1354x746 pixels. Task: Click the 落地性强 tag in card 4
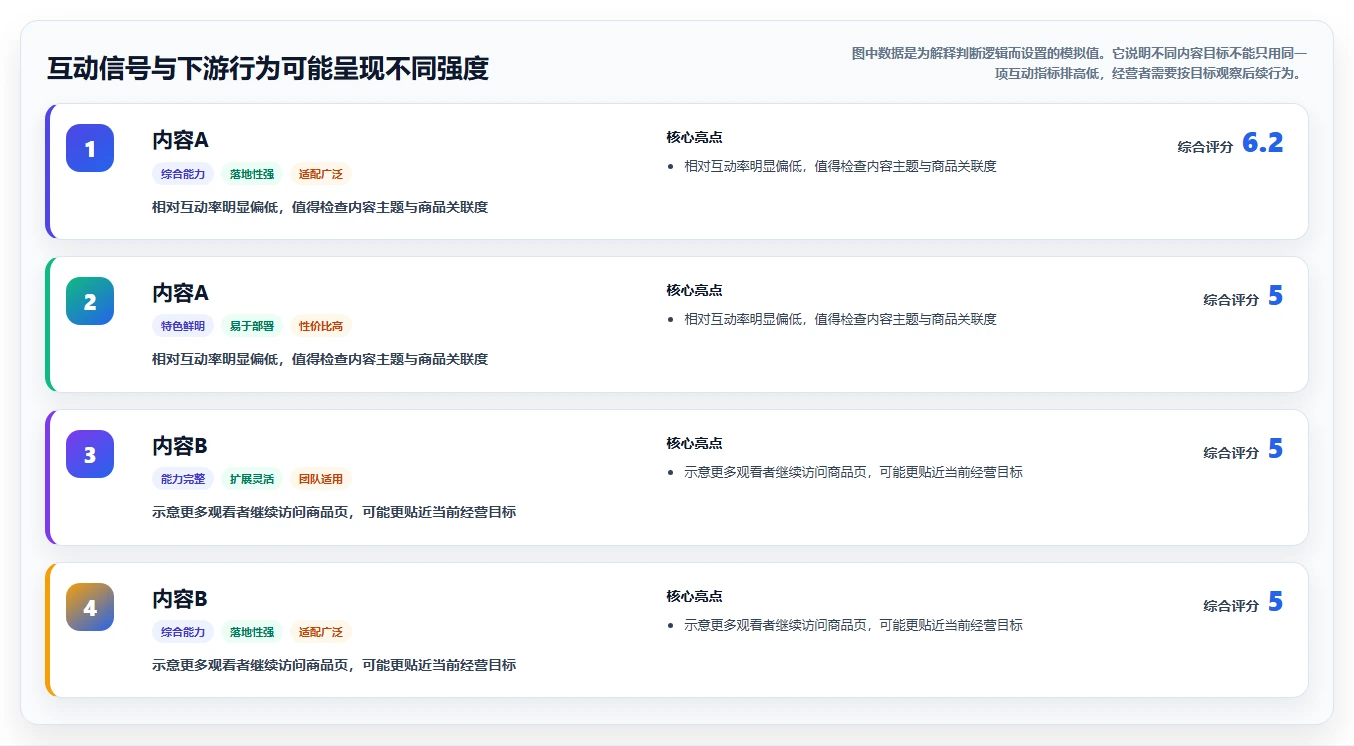(x=252, y=632)
